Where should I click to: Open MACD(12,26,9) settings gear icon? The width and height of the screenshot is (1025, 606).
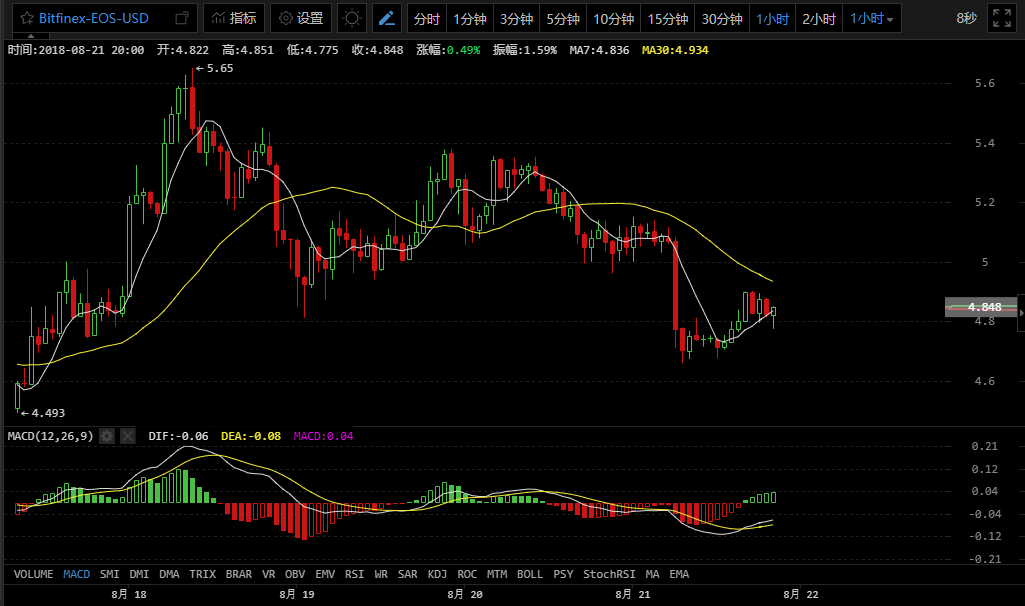107,436
